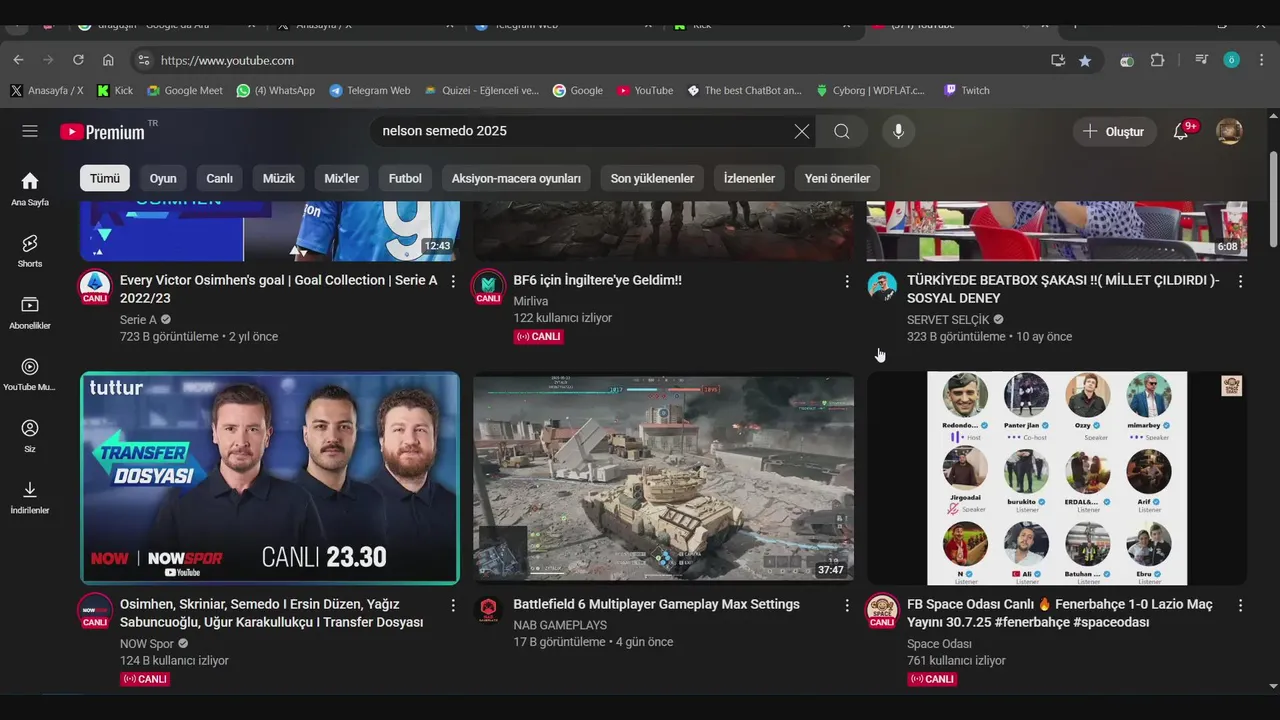Go back with browser back arrow
The width and height of the screenshot is (1280, 720).
click(x=18, y=60)
